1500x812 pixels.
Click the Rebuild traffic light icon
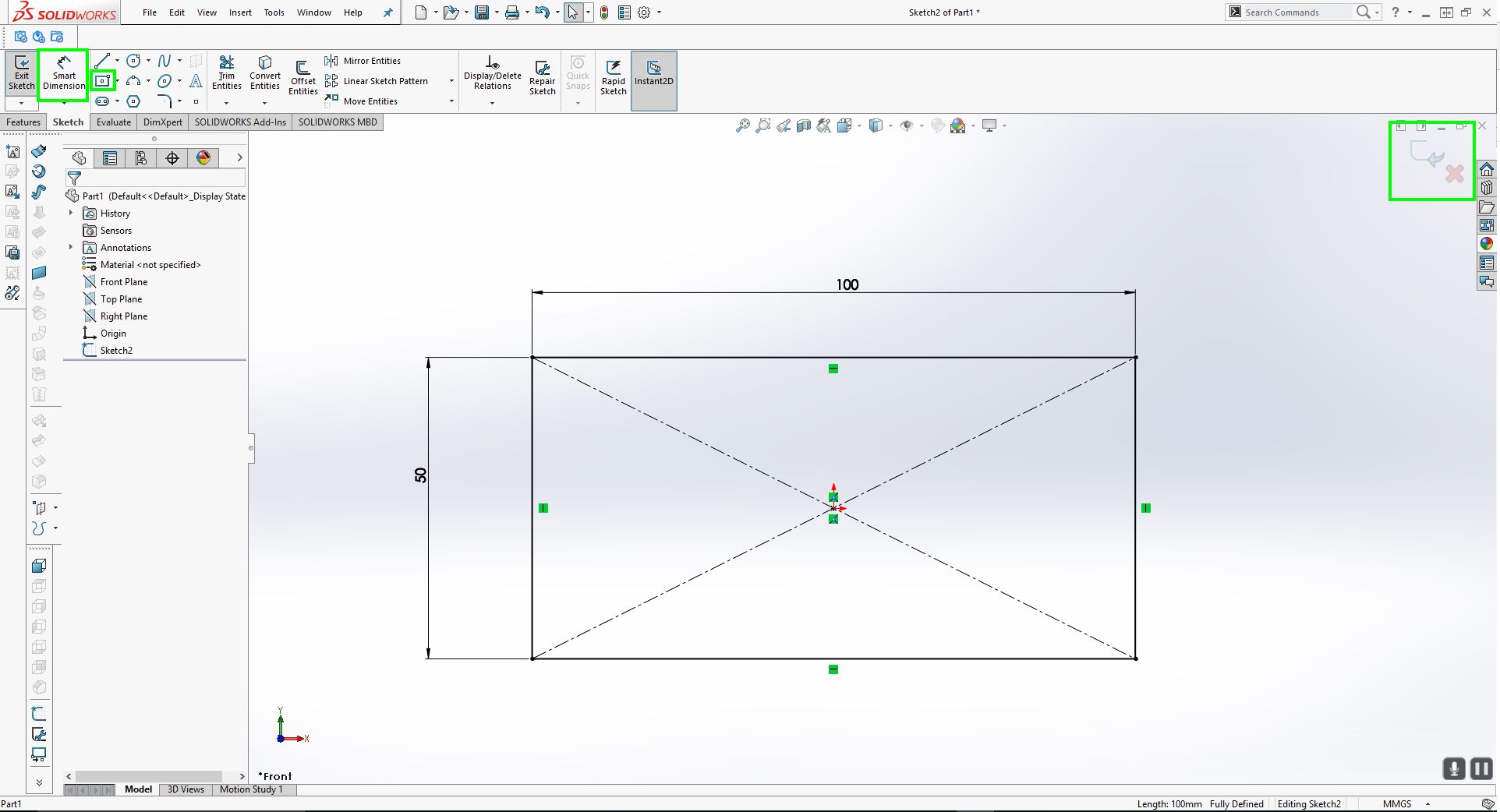[x=604, y=12]
